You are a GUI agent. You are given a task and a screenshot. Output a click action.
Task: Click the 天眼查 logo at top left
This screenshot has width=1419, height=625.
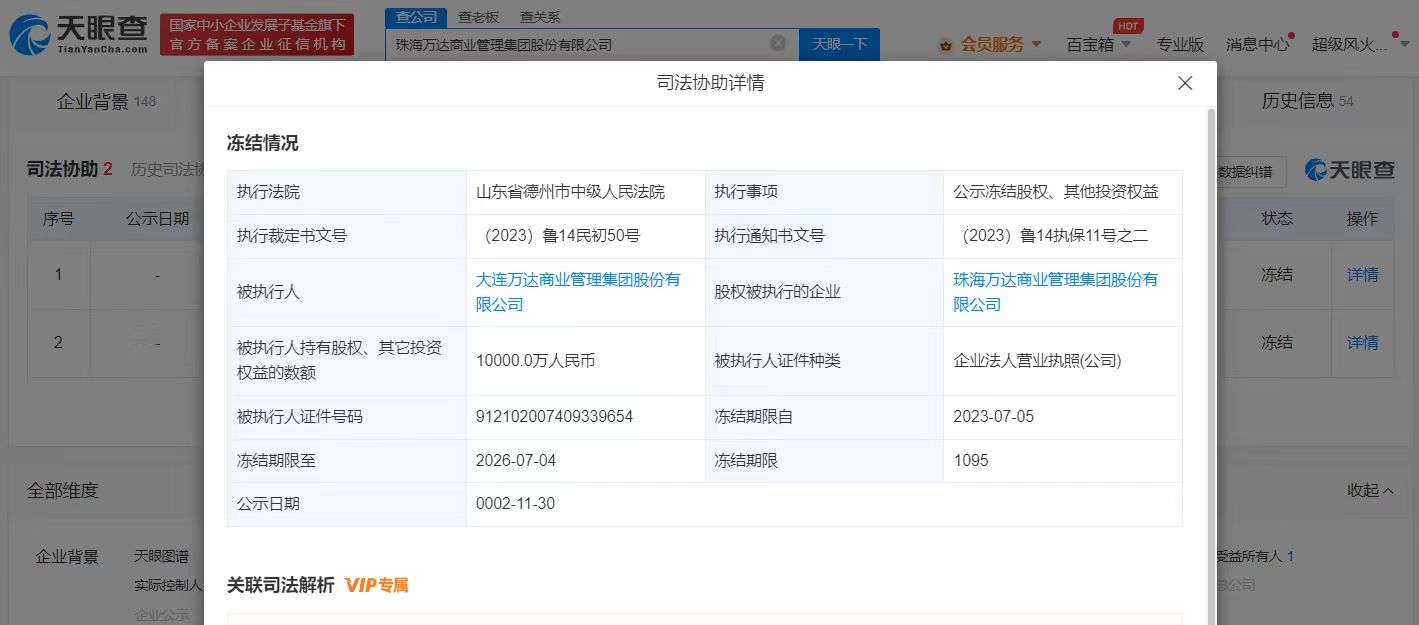pyautogui.click(x=77, y=35)
